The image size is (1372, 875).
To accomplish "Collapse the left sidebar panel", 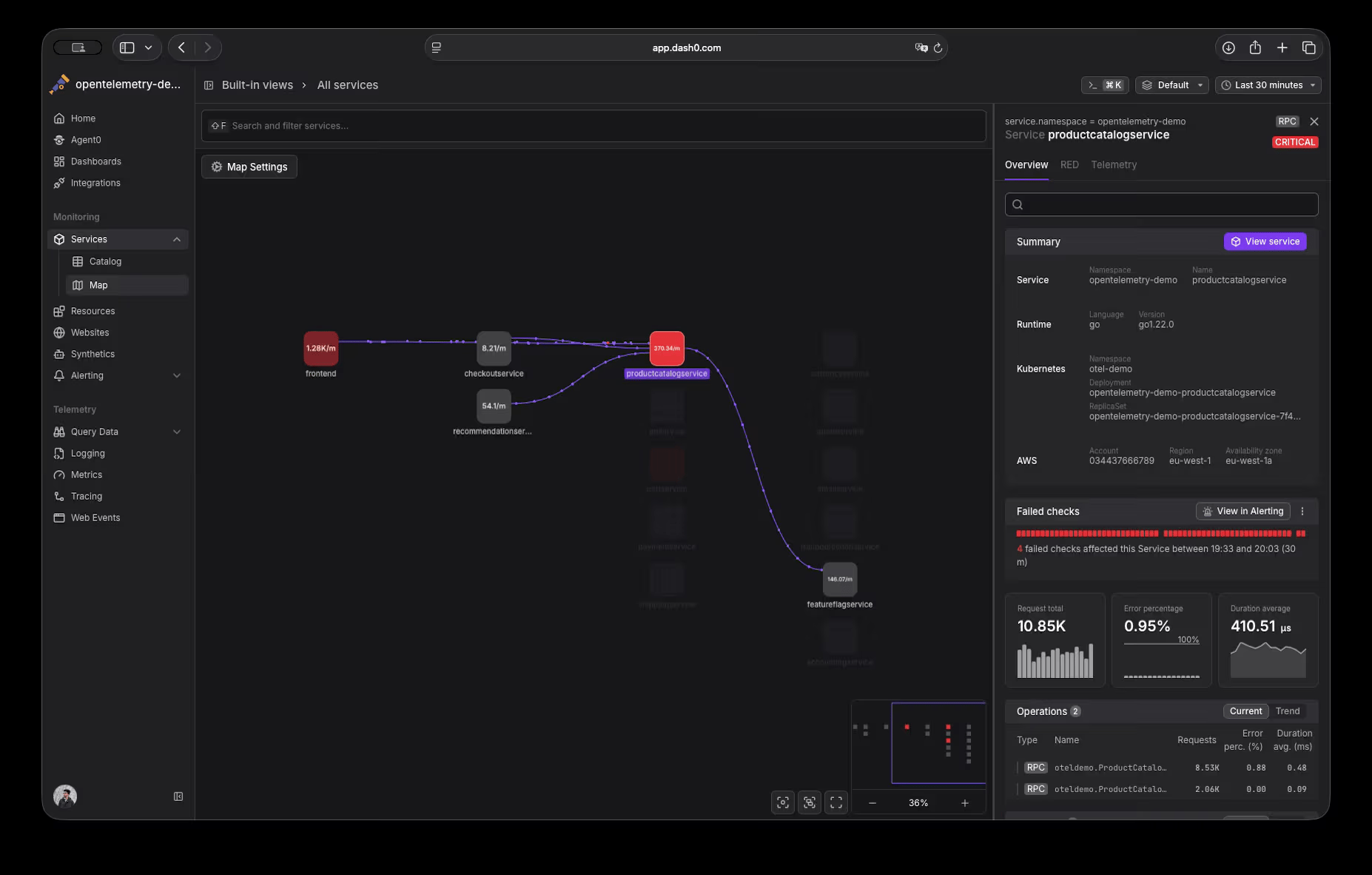I will (178, 797).
